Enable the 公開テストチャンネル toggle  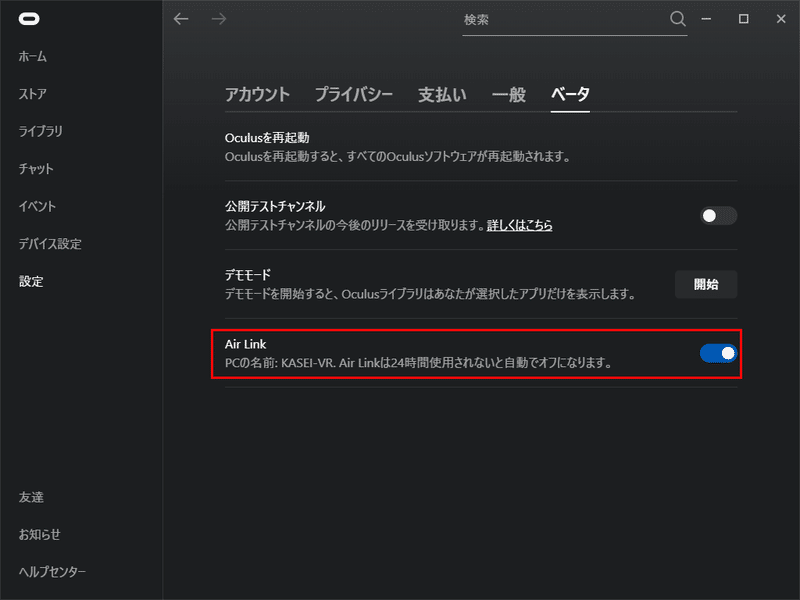click(717, 215)
